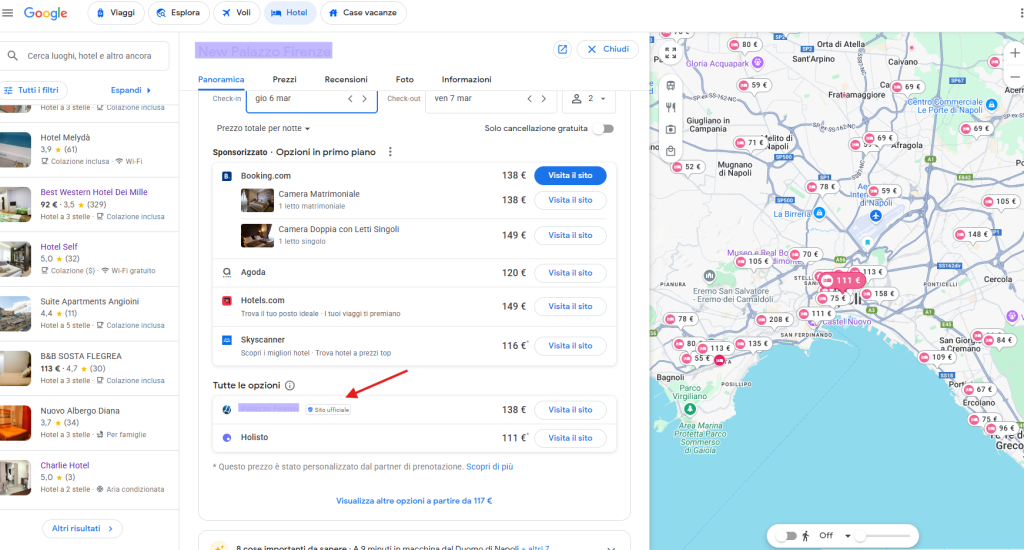This screenshot has width=1024, height=550.
Task: Open hotel details in new tab icon
Action: 562,50
